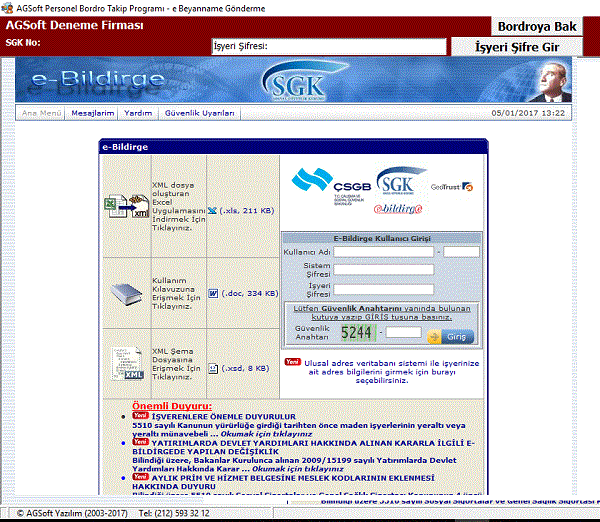600x522 pixels.
Task: Click the AGSoft Deneme Firması title
Action: 75,25
